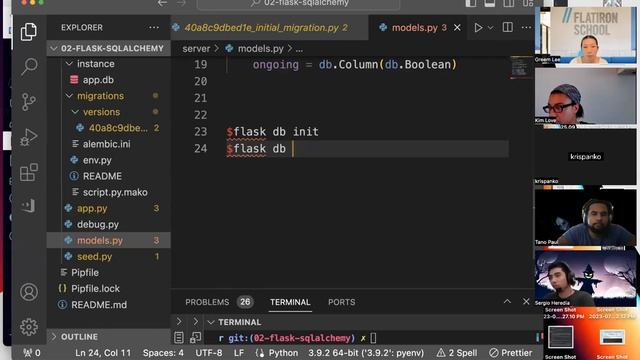
Task: Maximize the panel with up chevron
Action: point(507,302)
